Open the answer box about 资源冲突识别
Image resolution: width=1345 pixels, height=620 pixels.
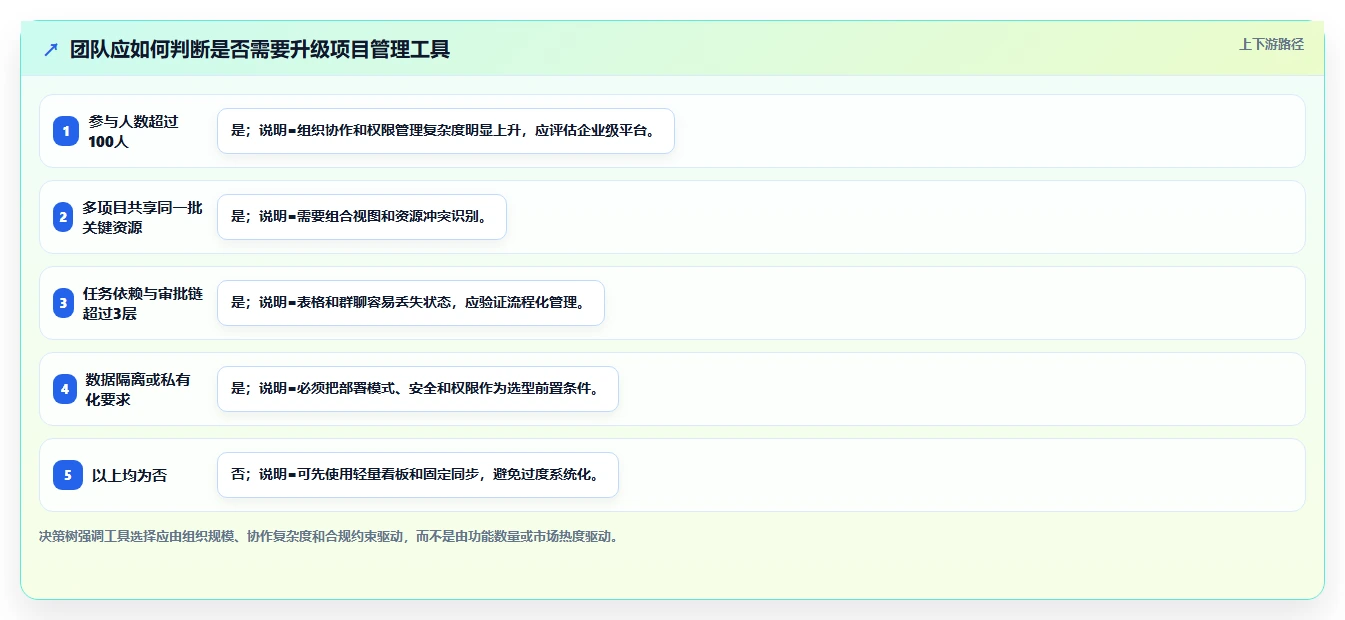[x=362, y=217]
